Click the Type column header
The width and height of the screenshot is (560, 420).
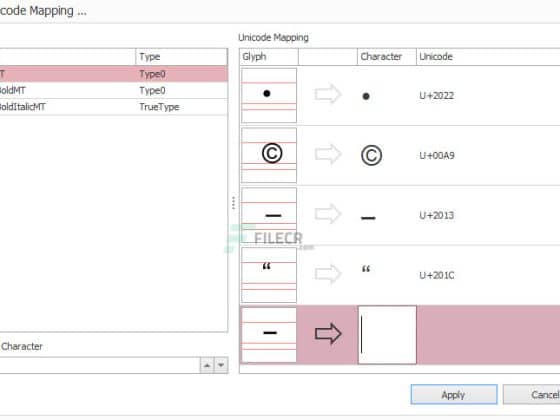click(x=181, y=57)
